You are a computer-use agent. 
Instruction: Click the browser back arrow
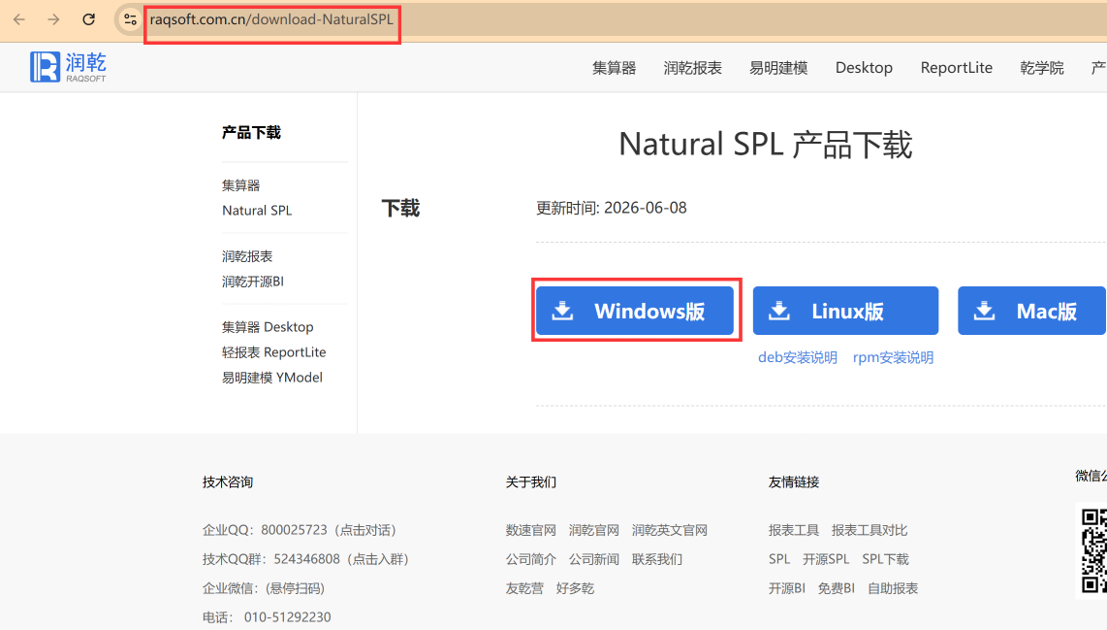(19, 20)
